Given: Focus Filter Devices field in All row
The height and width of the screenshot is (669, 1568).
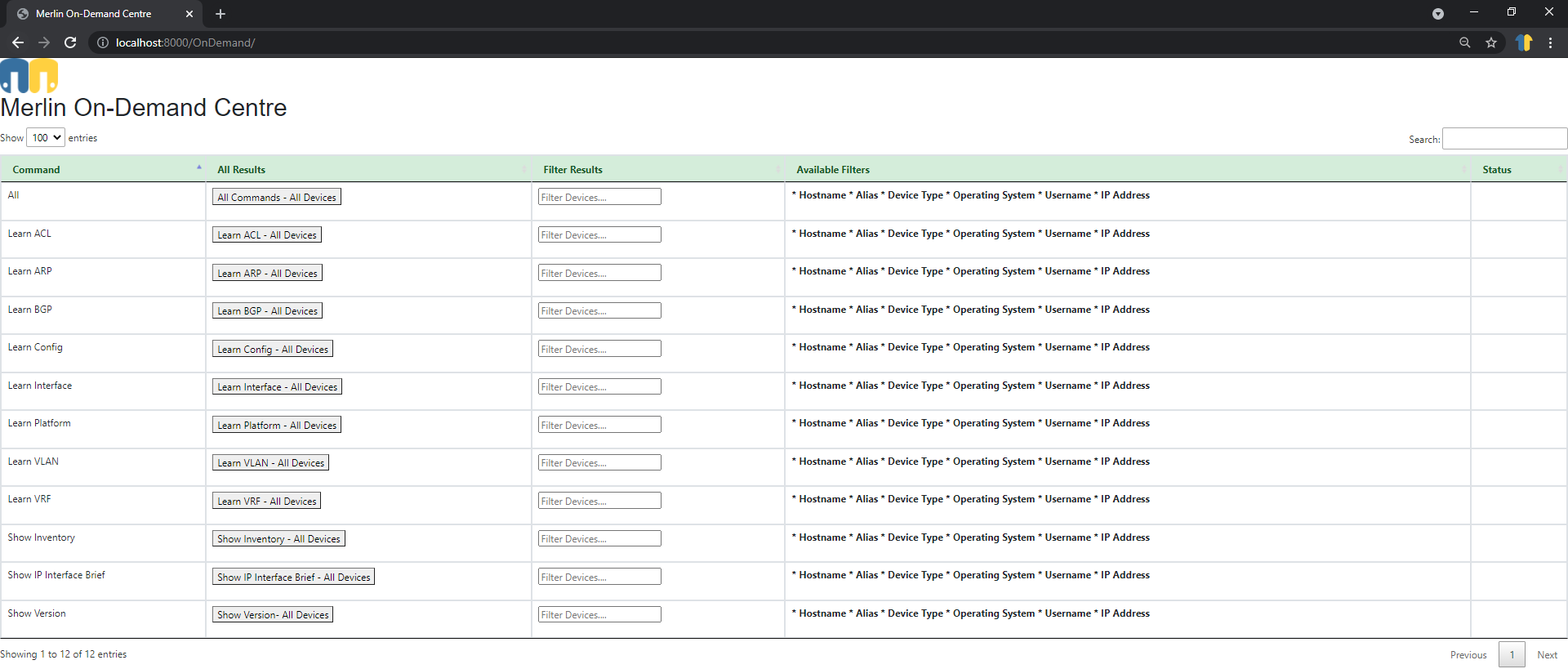Looking at the screenshot, I should coord(599,197).
